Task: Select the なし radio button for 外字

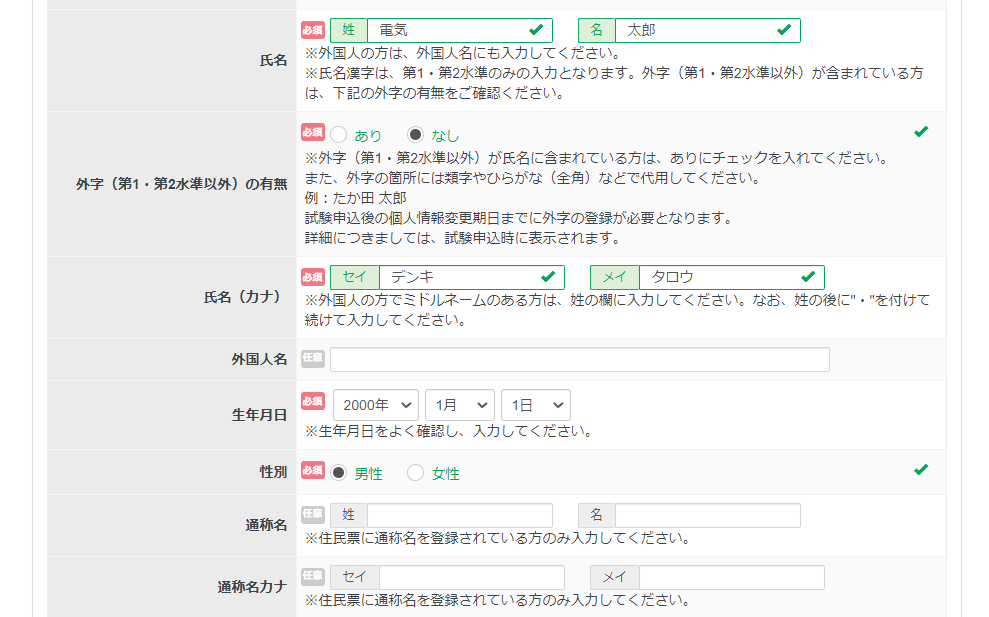Action: 416,135
